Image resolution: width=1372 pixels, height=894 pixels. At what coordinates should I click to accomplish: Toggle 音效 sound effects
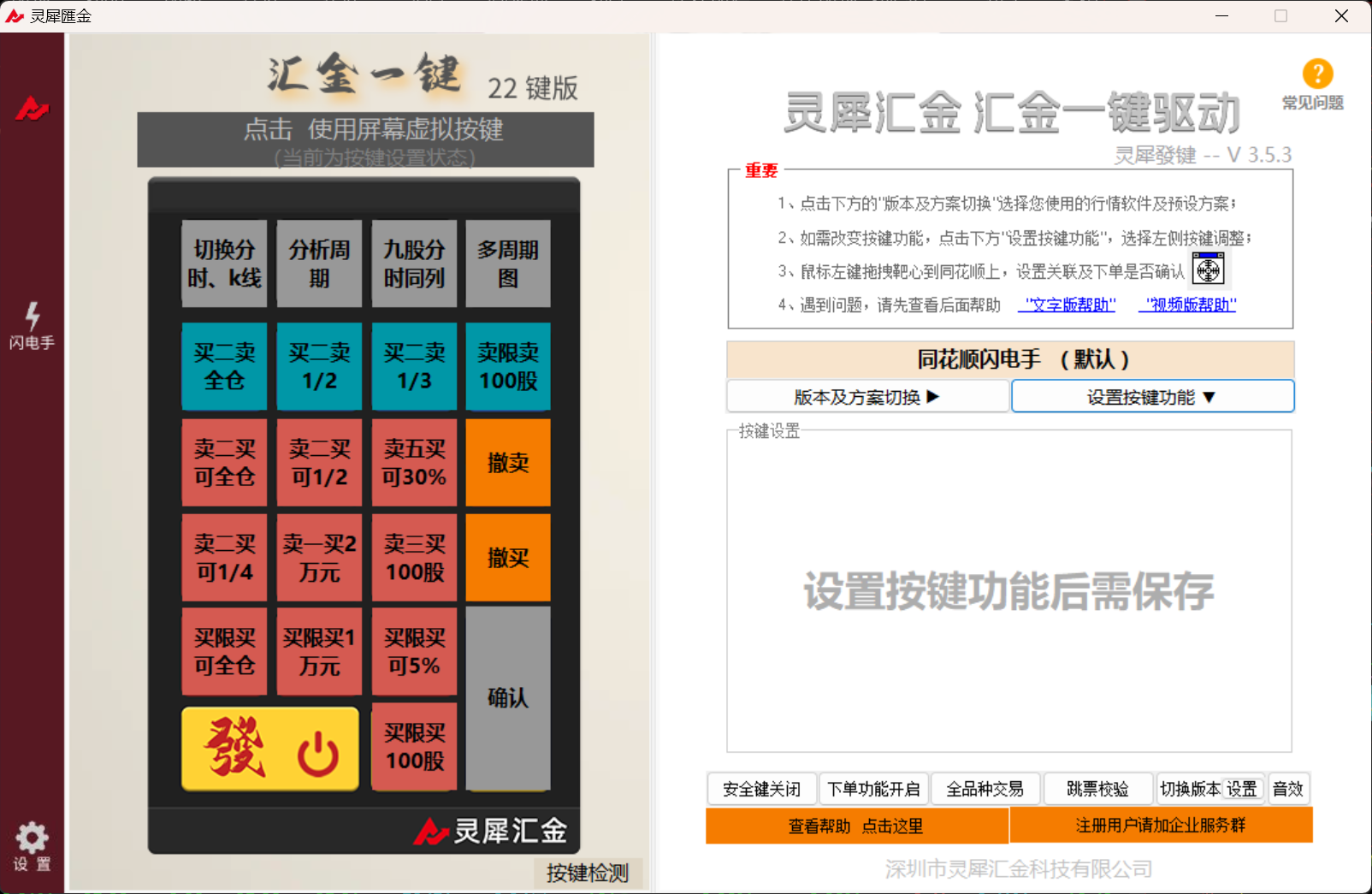click(x=1288, y=789)
